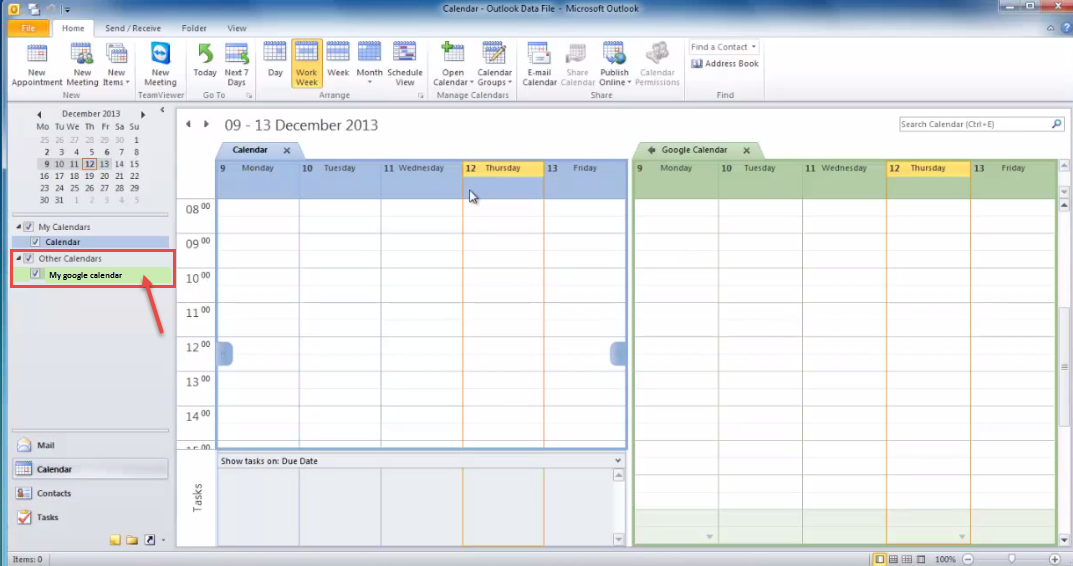Switch to Normal view in status bar
The width and height of the screenshot is (1073, 566).
click(x=879, y=559)
